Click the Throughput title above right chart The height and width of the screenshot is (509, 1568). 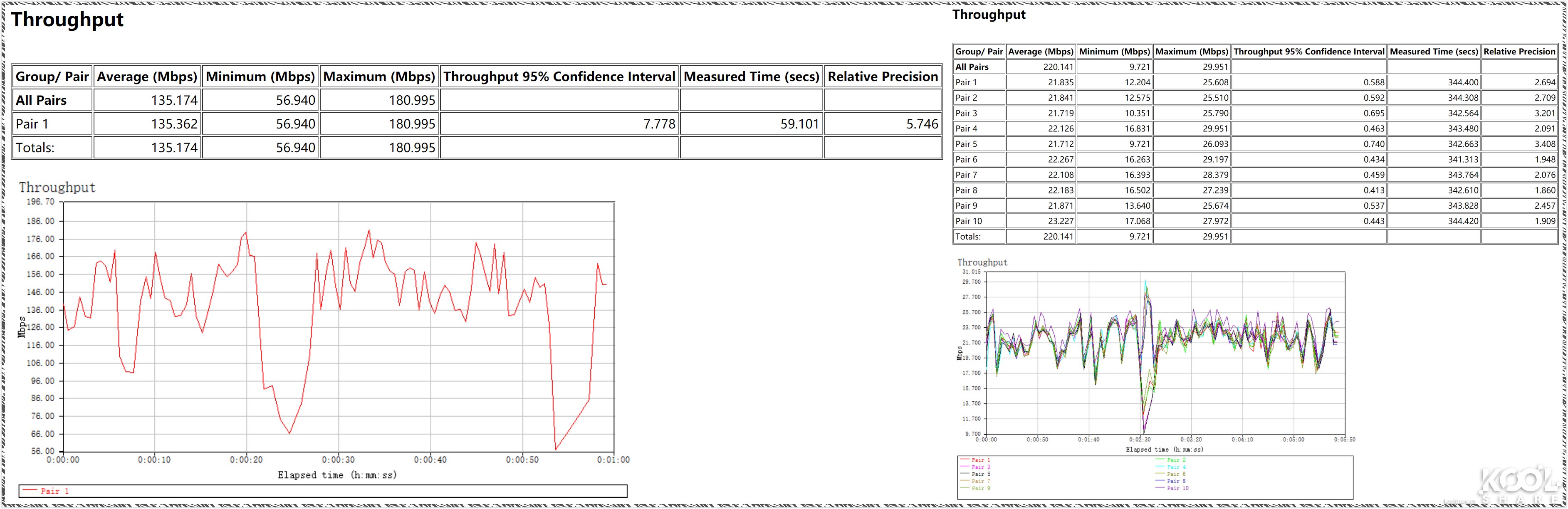point(982,262)
